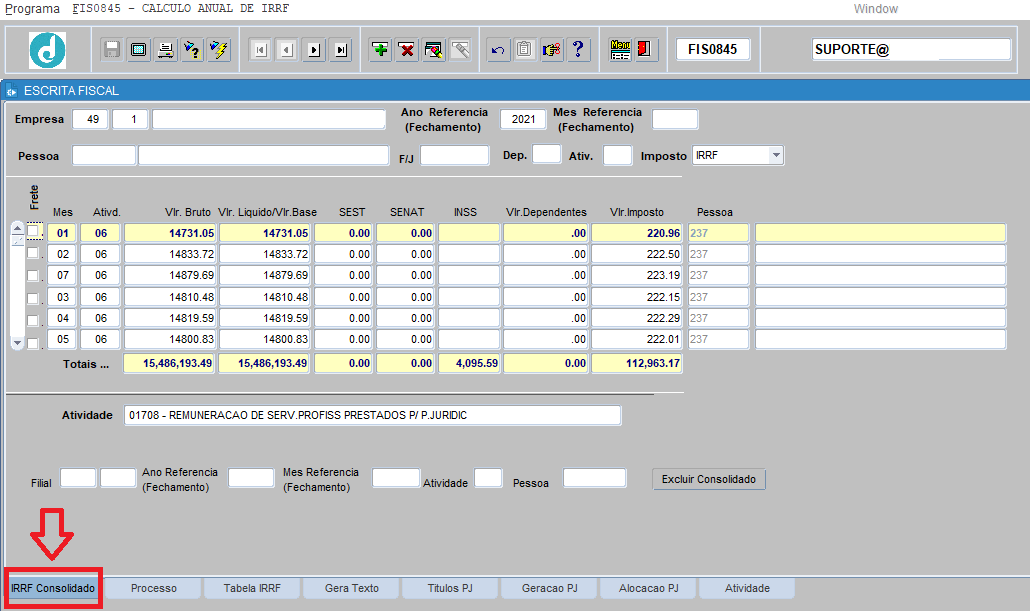
Task: Switch to the Processo tab
Action: click(x=154, y=588)
